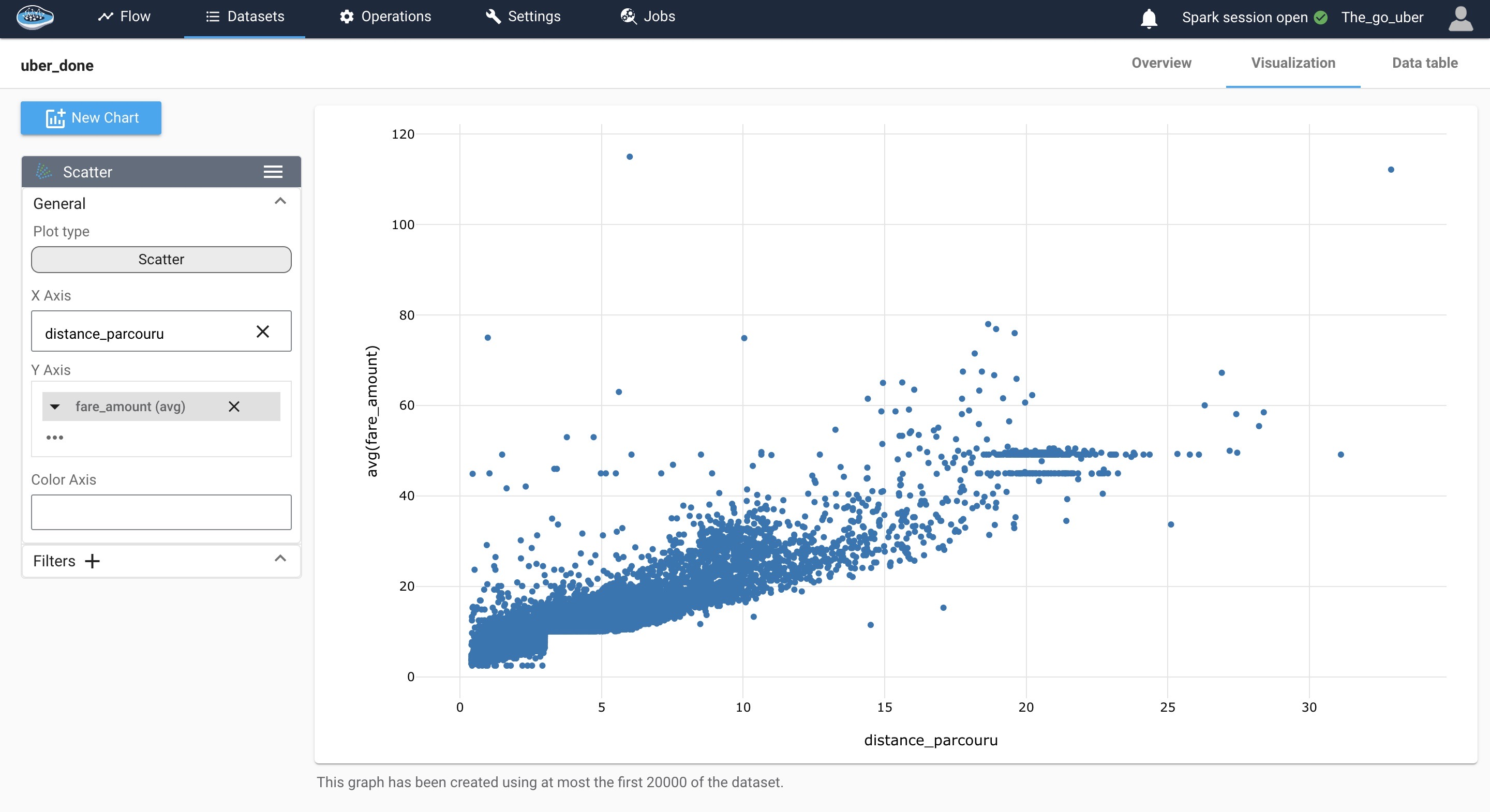Image resolution: width=1490 pixels, height=812 pixels.
Task: Click the New Chart button
Action: [91, 118]
